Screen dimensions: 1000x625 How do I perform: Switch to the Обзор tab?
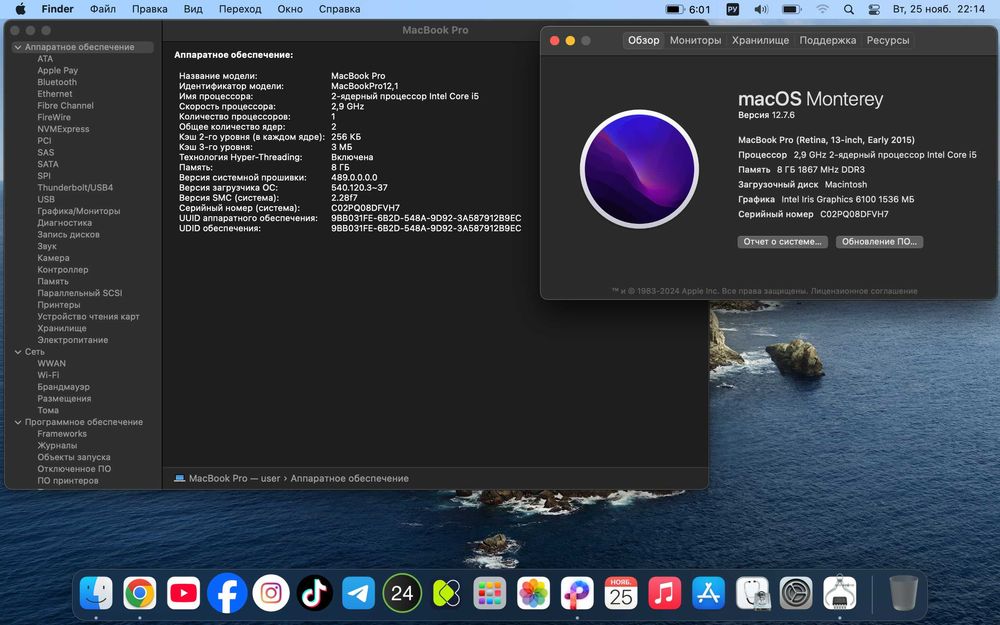(x=643, y=40)
